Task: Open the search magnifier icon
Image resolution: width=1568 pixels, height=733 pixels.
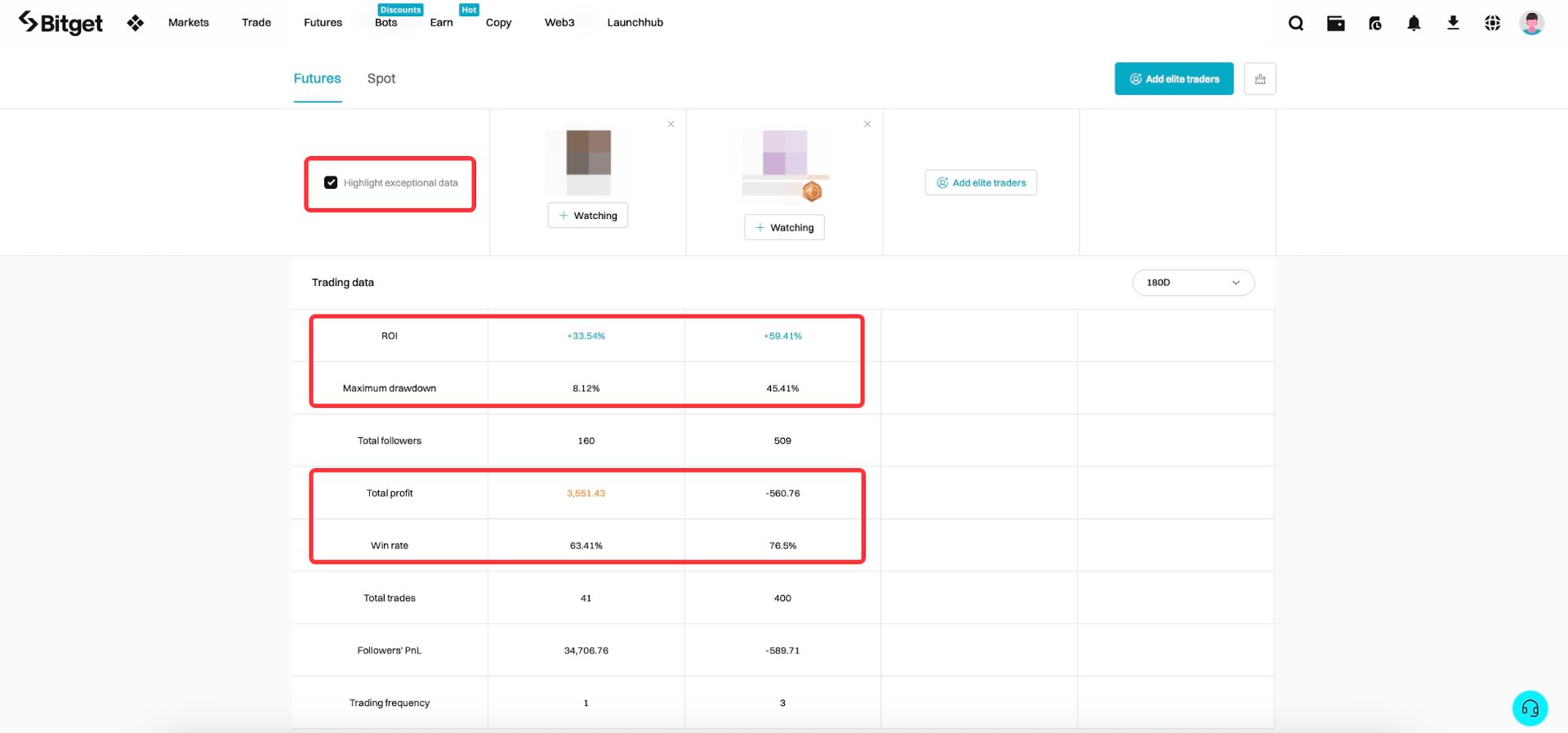Action: pos(1296,23)
